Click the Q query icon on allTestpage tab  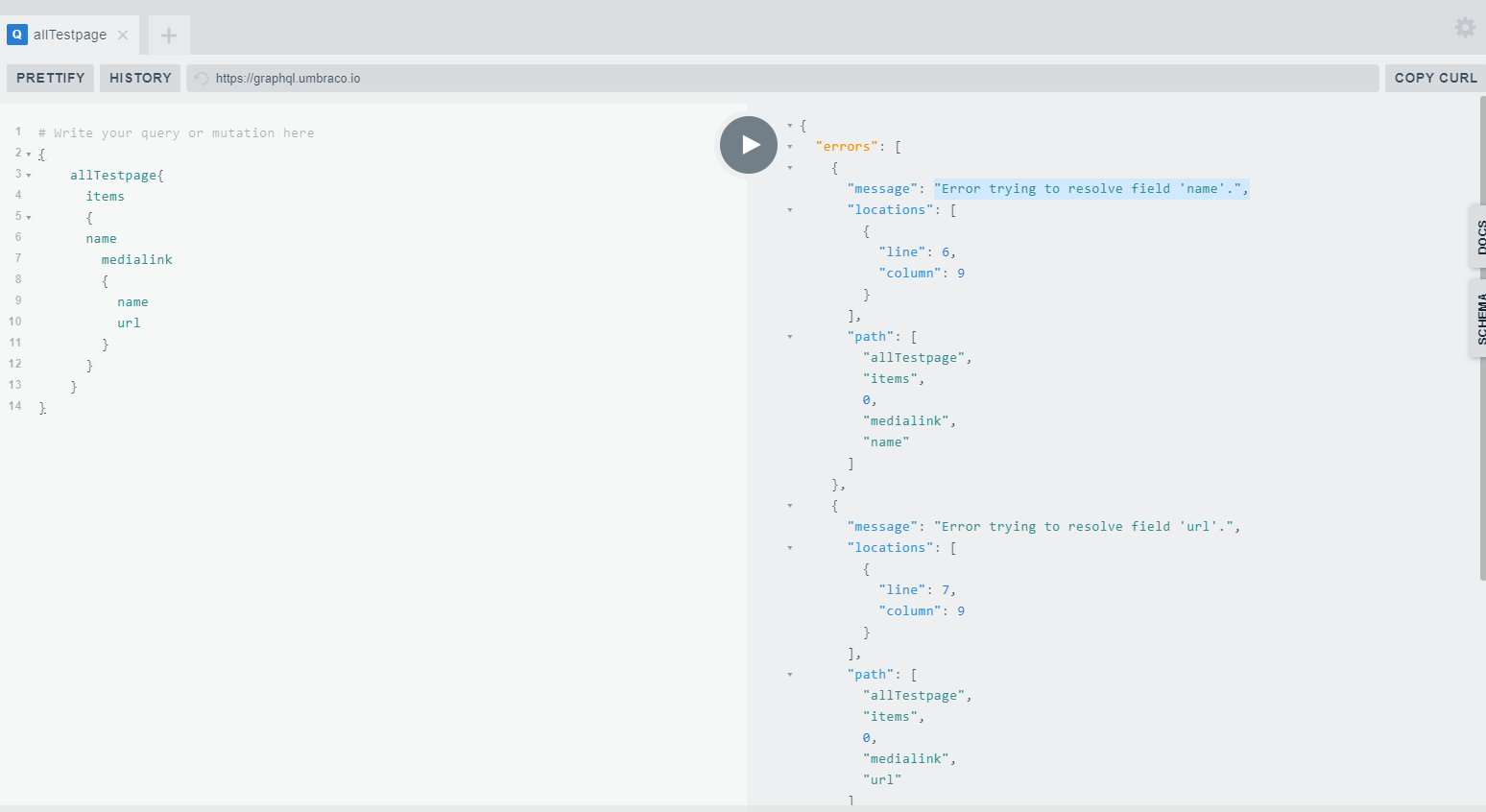tap(16, 35)
